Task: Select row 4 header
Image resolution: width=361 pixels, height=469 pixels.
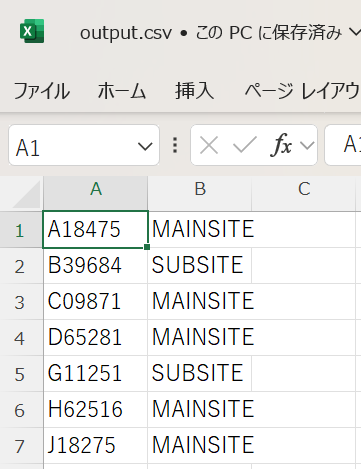Action: click(x=21, y=338)
